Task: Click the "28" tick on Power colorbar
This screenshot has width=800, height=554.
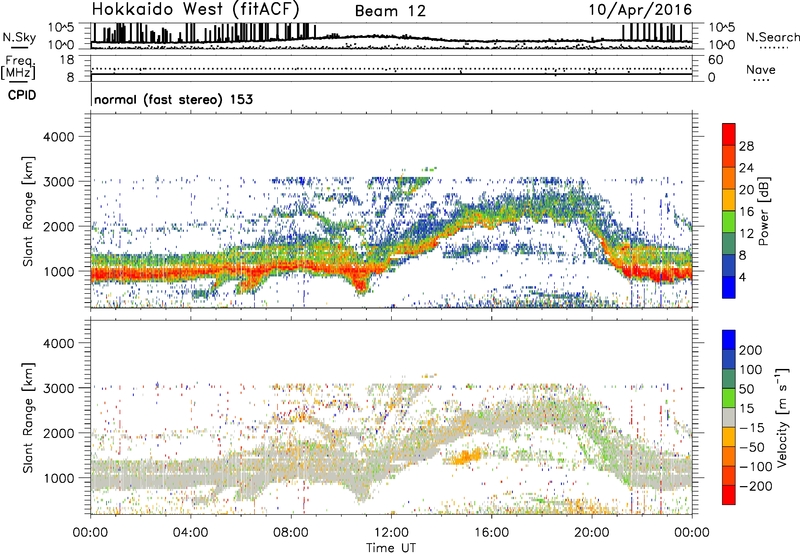Action: pyautogui.click(x=746, y=146)
